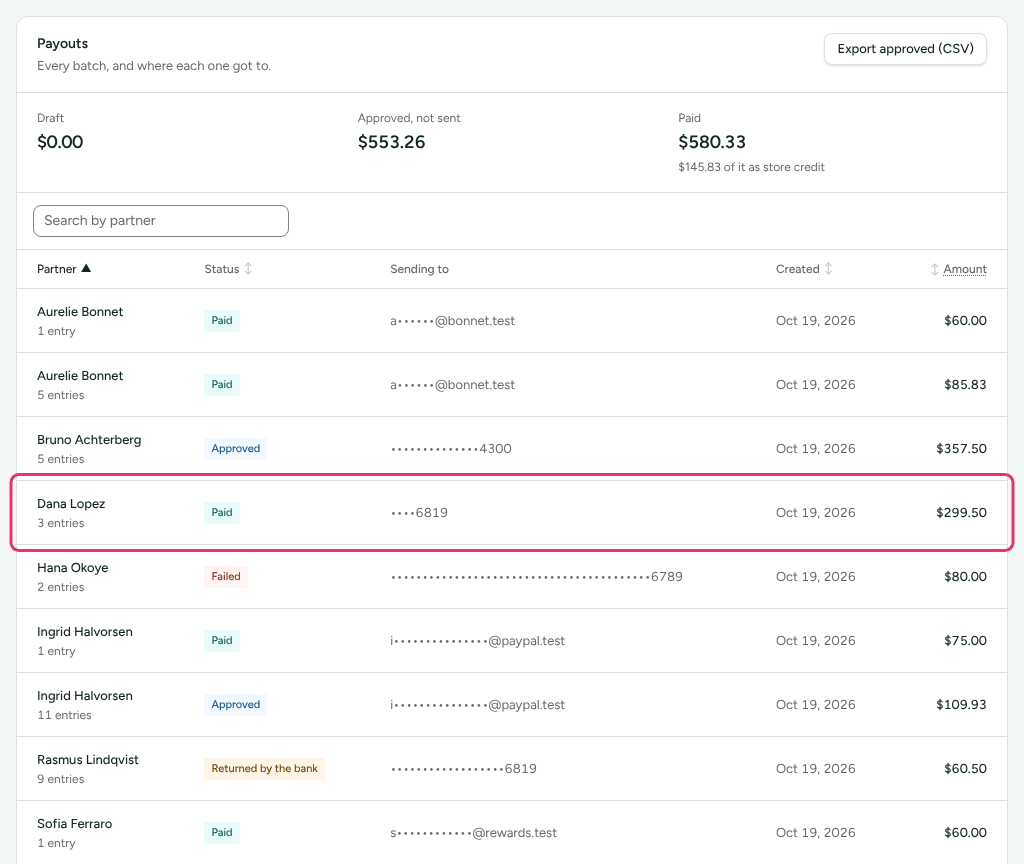The width and height of the screenshot is (1024, 864).
Task: Select the Hana Okoye partner name
Action: pos(72,568)
